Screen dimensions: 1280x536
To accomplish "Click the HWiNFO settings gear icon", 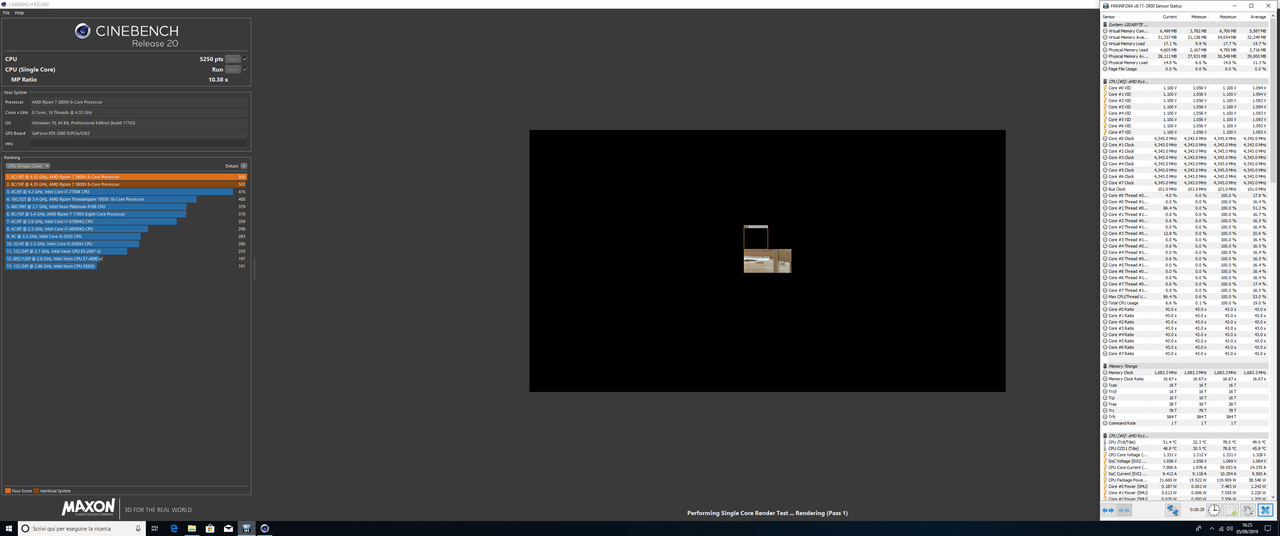I will coord(1247,510).
